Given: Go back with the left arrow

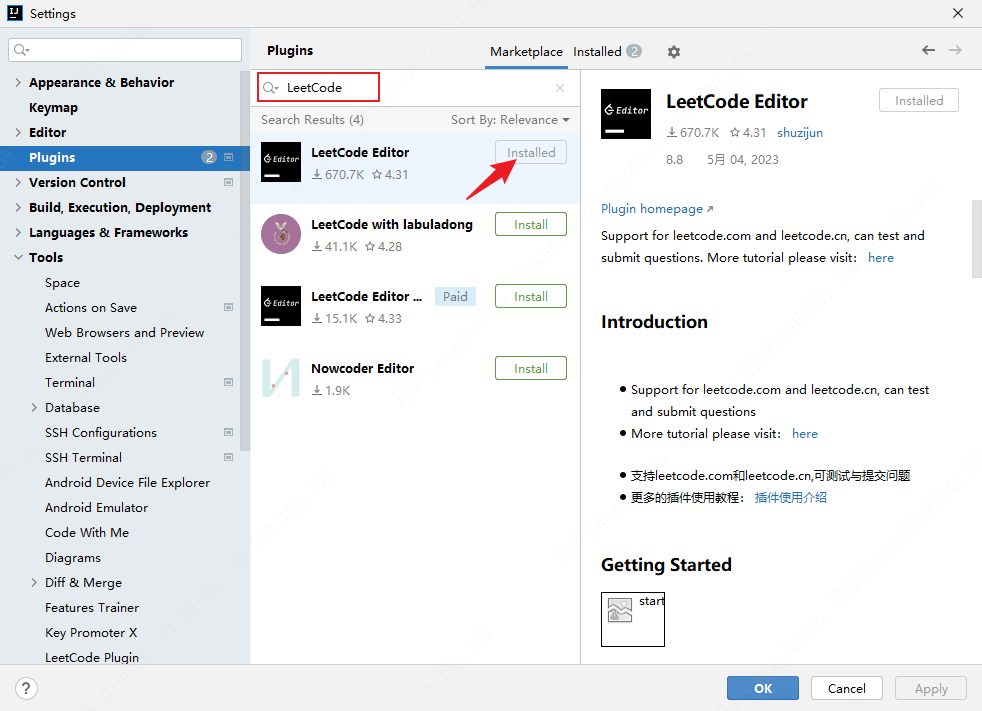Looking at the screenshot, I should (928, 50).
